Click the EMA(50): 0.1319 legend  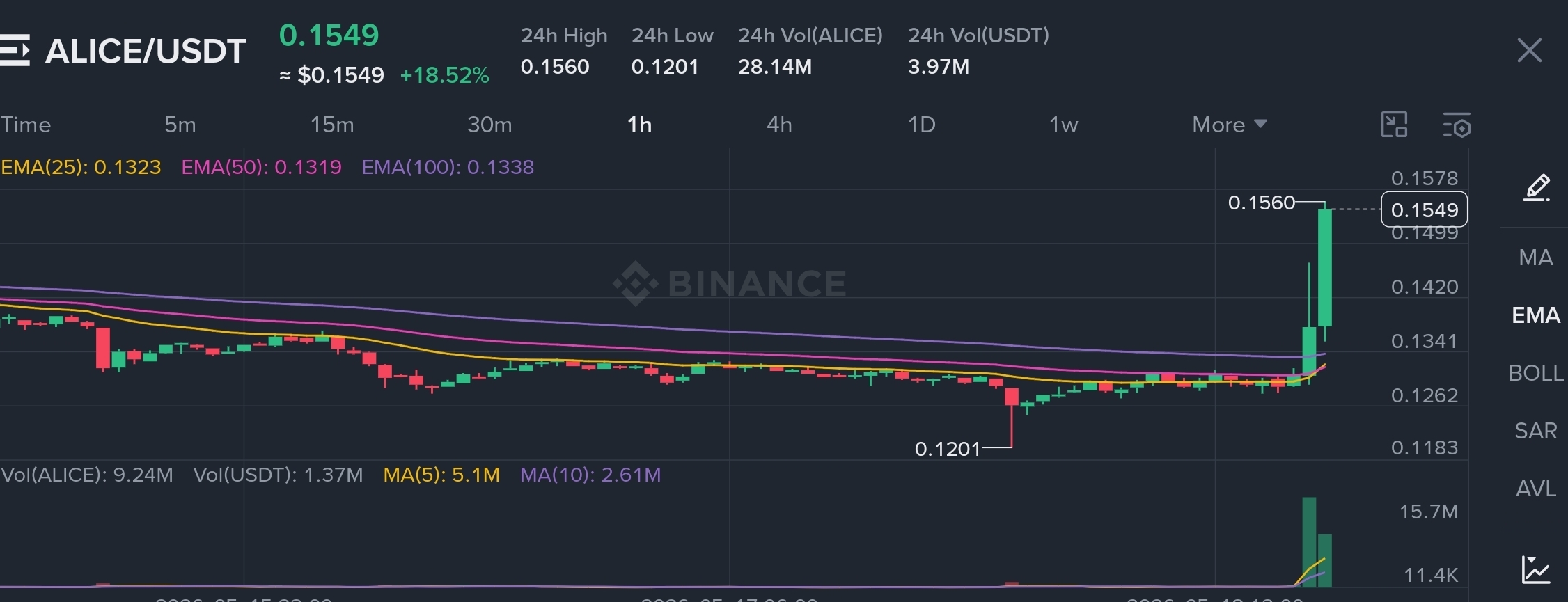click(x=261, y=167)
